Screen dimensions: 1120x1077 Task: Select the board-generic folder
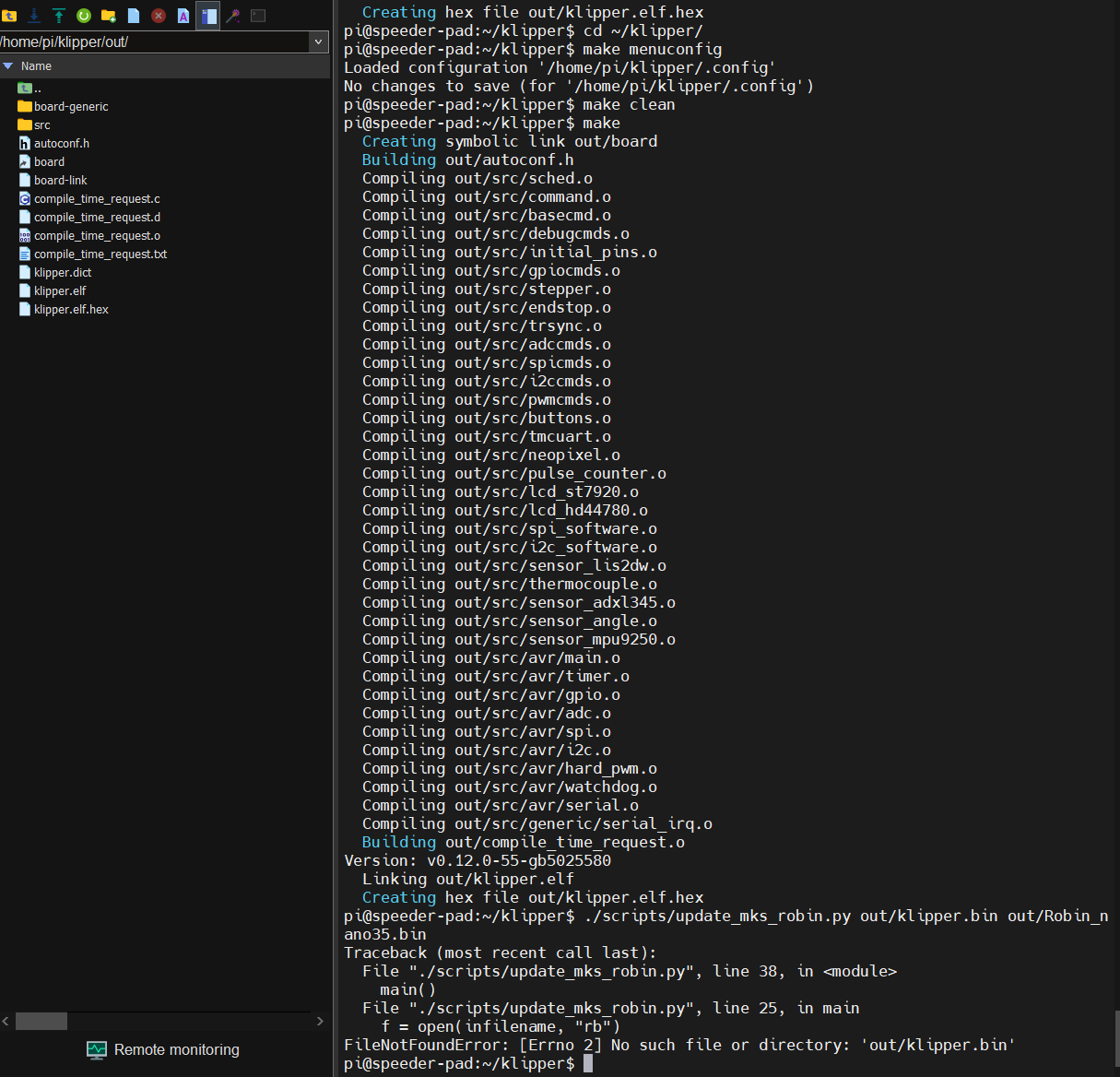[63, 107]
